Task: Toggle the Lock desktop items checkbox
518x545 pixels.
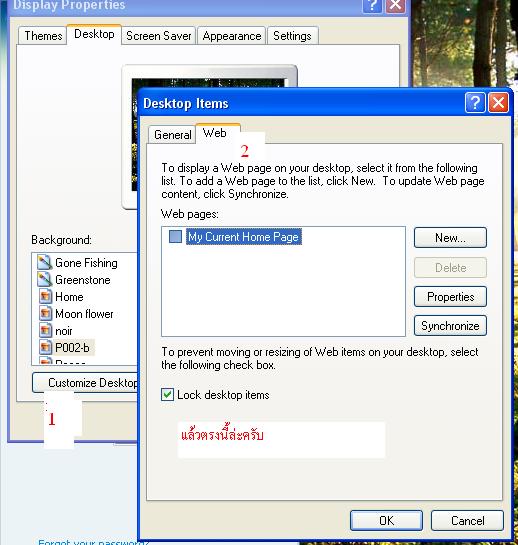Action: click(167, 395)
